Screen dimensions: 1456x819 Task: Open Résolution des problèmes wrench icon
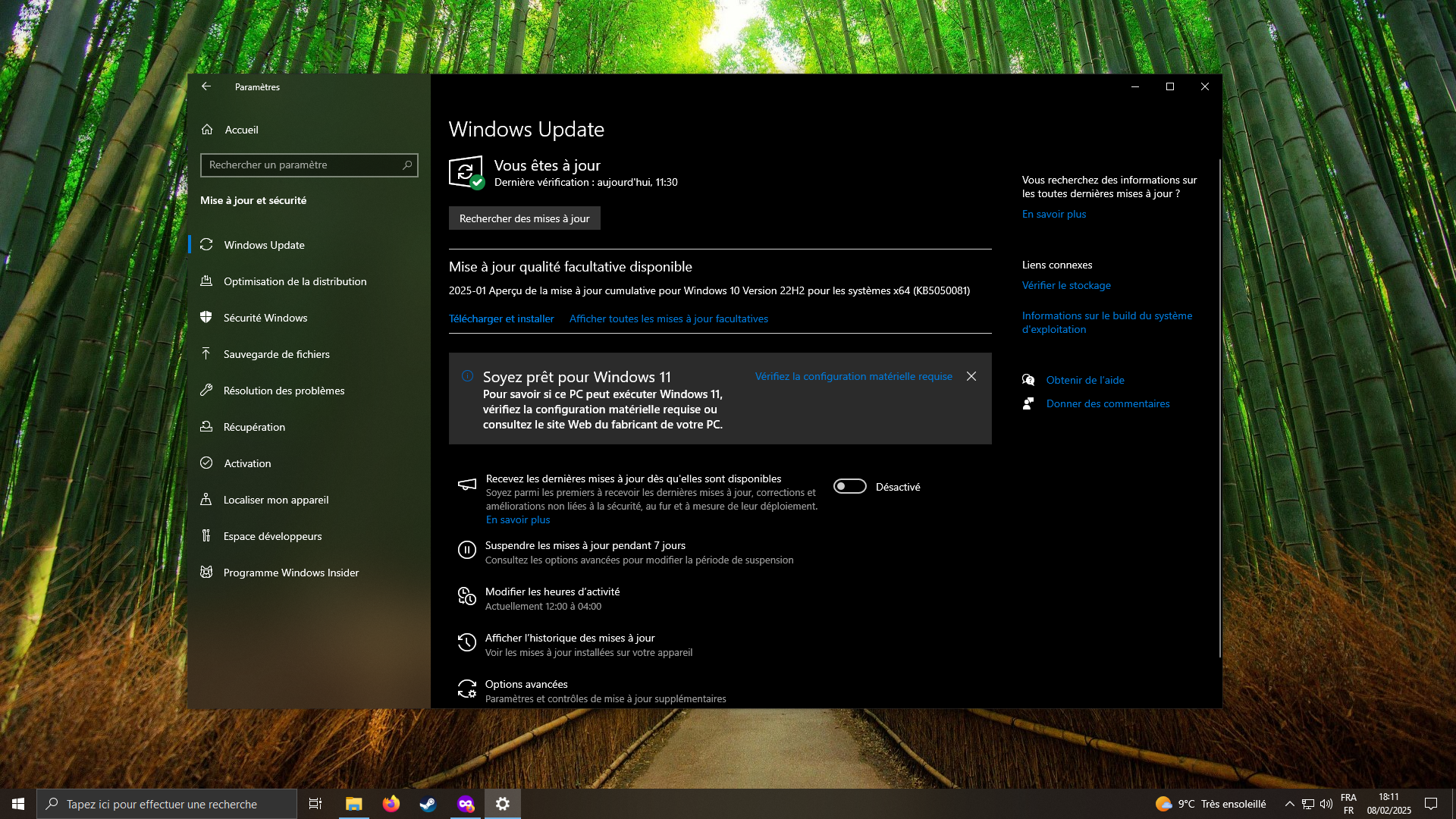pyautogui.click(x=206, y=390)
